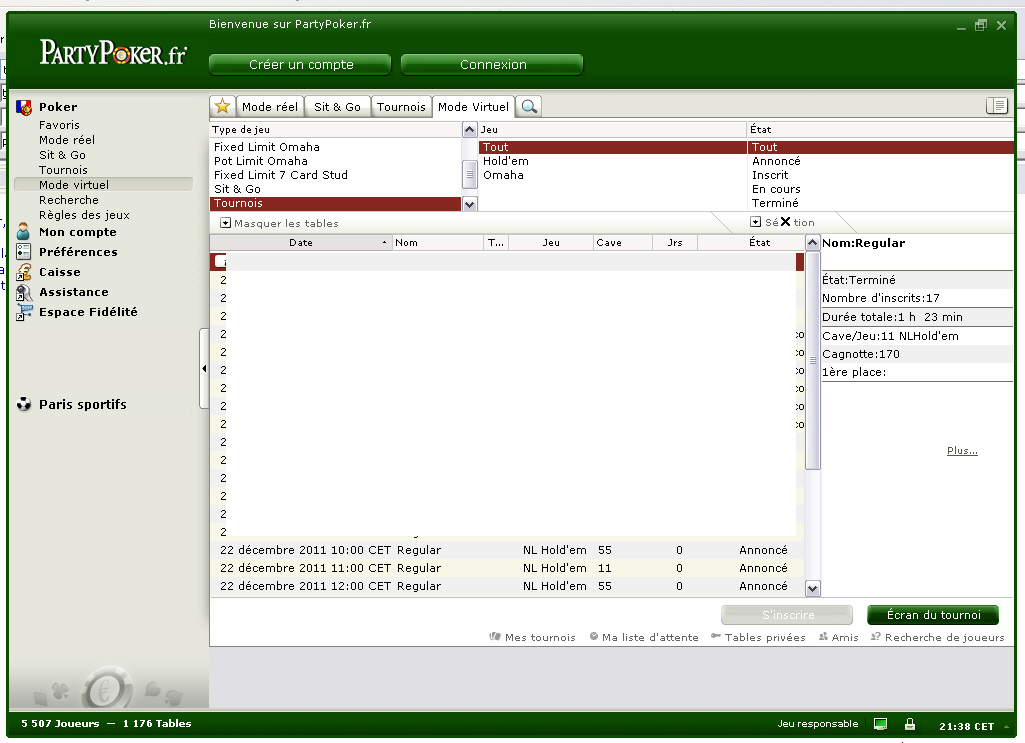Switch to Mode réel tab

point(269,107)
